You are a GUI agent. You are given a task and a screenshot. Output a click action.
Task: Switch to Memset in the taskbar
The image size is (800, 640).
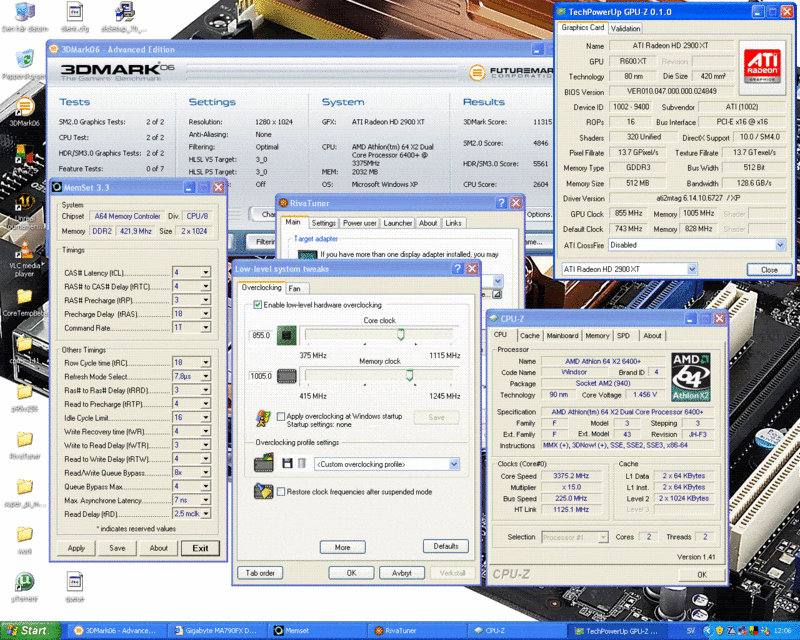316,631
